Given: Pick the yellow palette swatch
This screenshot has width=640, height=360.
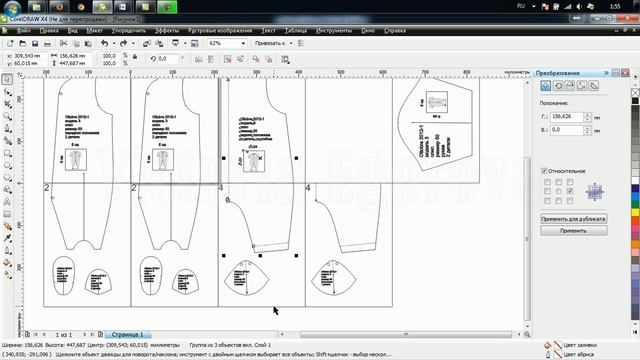Looking at the screenshot, I should coord(636,212).
